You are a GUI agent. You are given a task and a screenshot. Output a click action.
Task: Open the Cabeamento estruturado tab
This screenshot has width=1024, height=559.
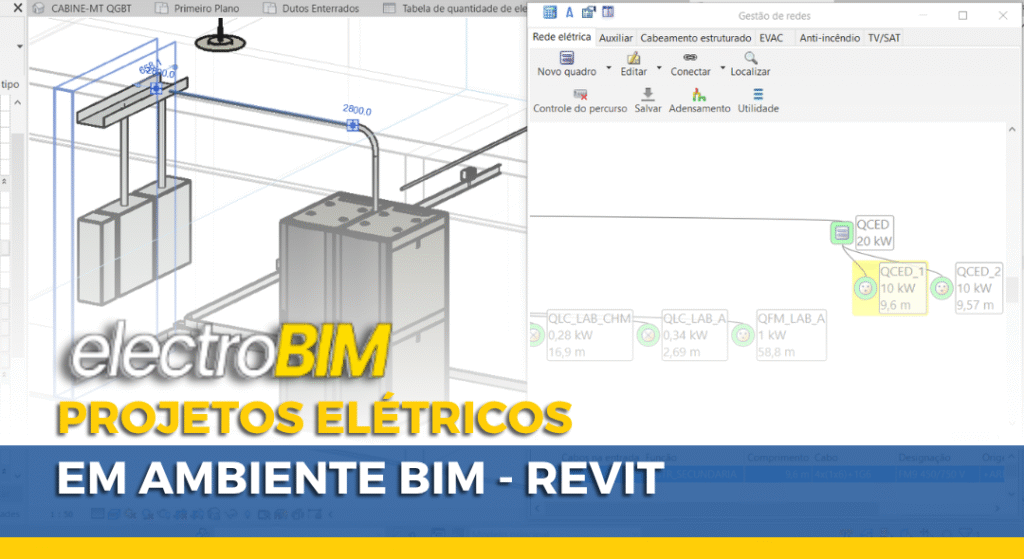pyautogui.click(x=696, y=38)
